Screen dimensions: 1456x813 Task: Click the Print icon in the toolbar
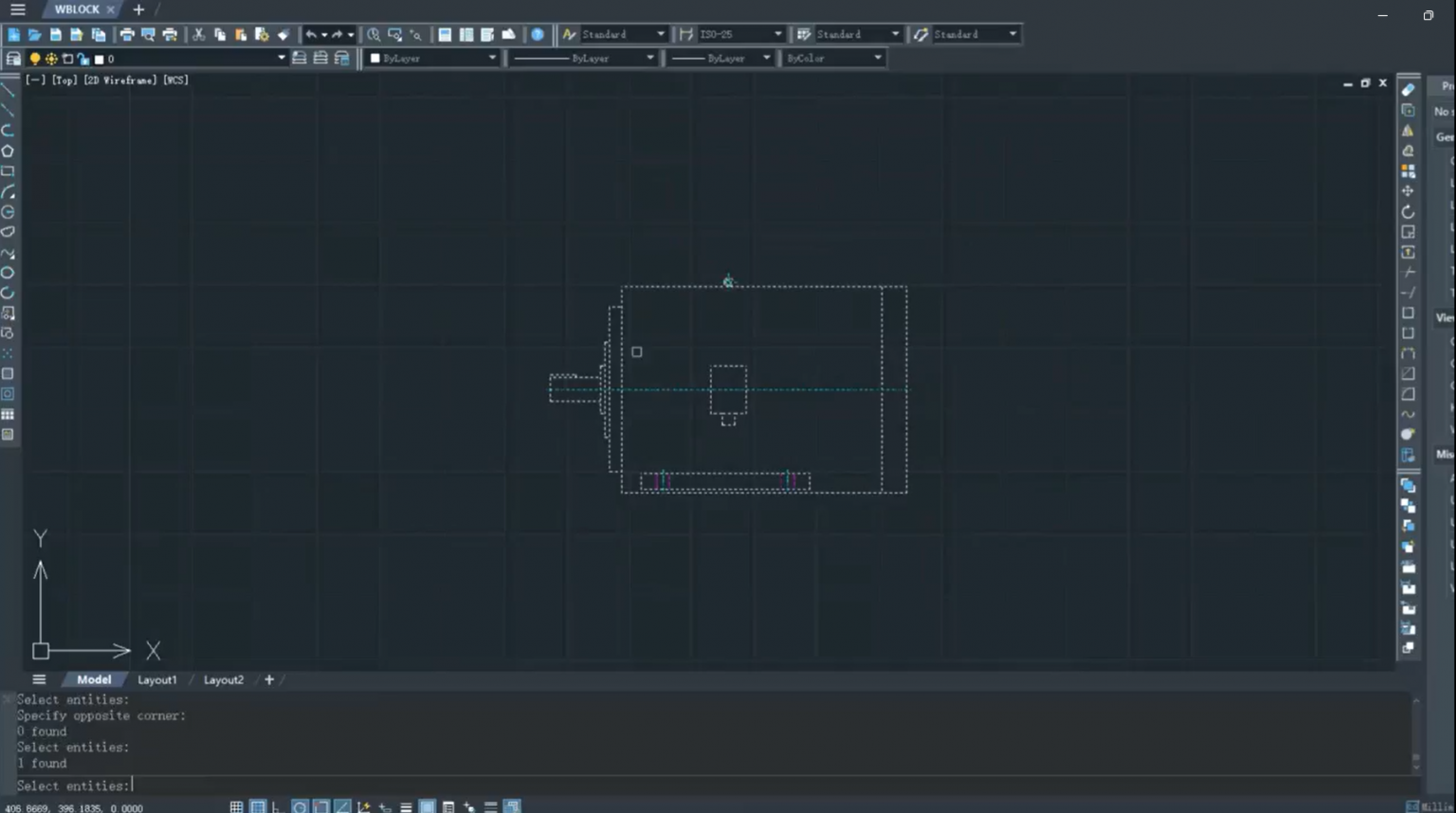[x=127, y=35]
